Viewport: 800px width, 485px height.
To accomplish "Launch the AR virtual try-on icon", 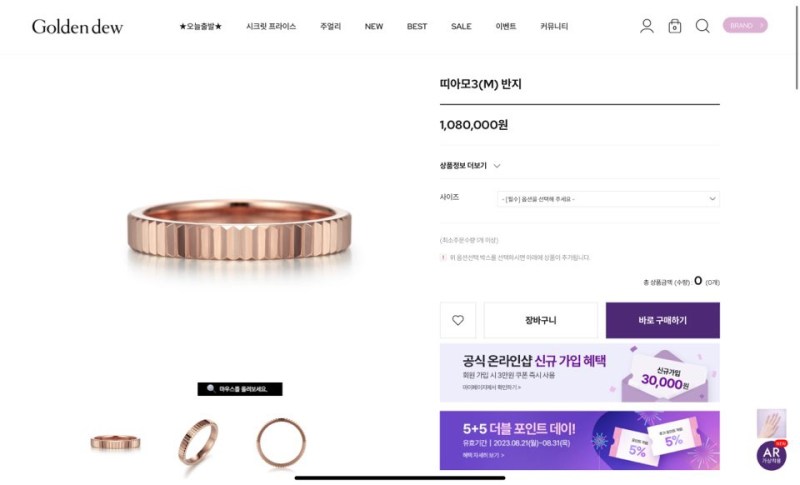I will (771, 455).
